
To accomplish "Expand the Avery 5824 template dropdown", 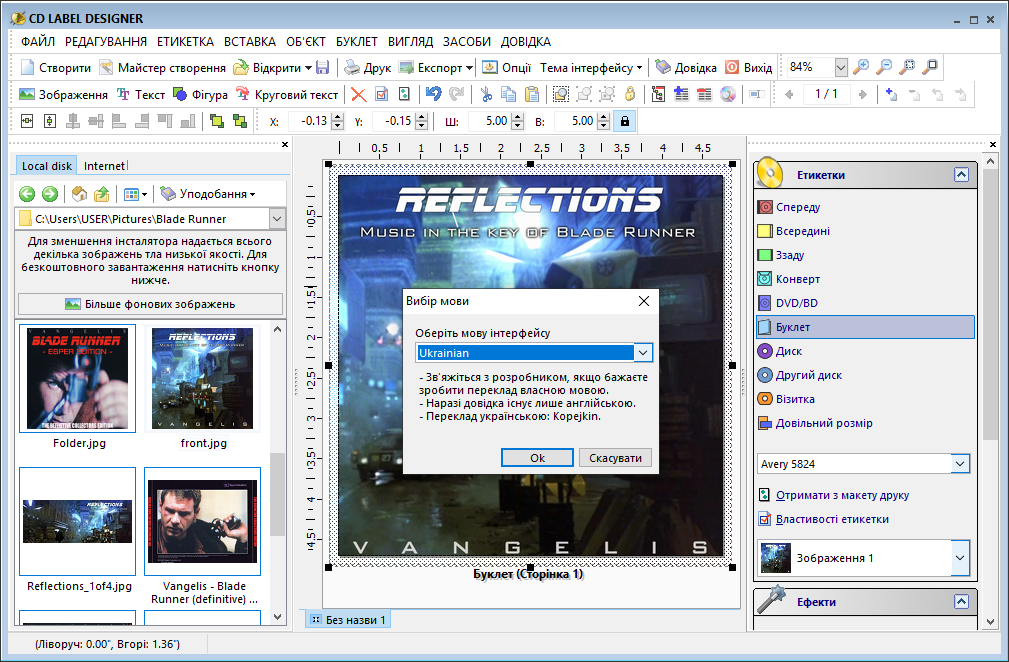I will [960, 464].
